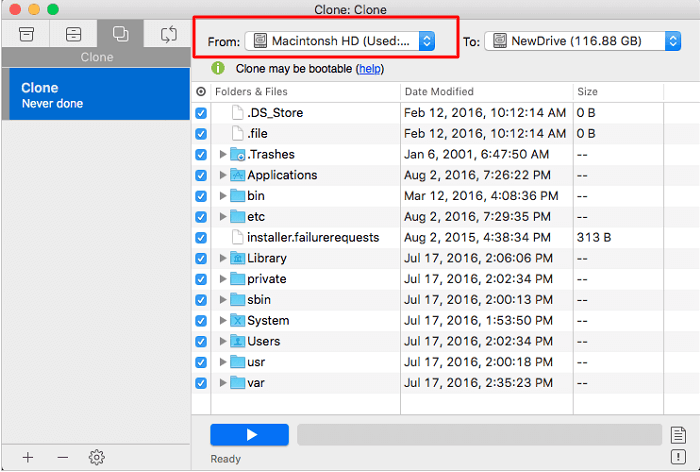Image resolution: width=700 pixels, height=472 pixels.
Task: Open the Backup archive tab icon
Action: [x=26, y=34]
